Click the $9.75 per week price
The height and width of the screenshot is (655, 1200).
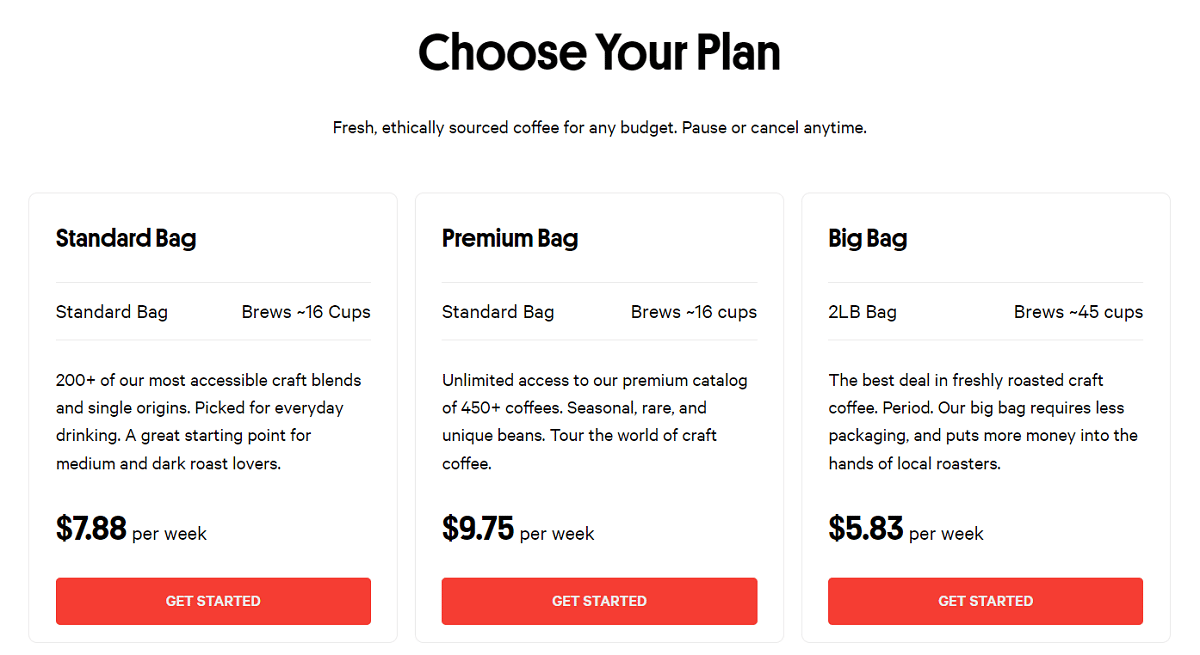pos(517,529)
